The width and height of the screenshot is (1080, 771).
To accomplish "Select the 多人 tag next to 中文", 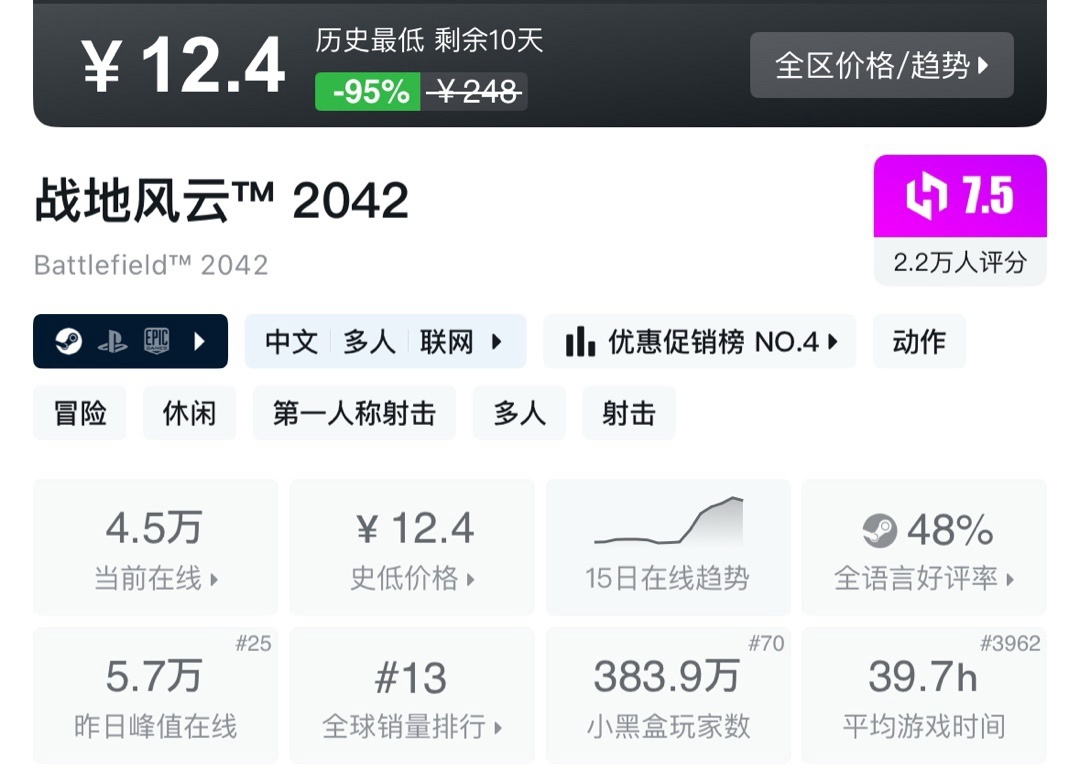I will 369,342.
